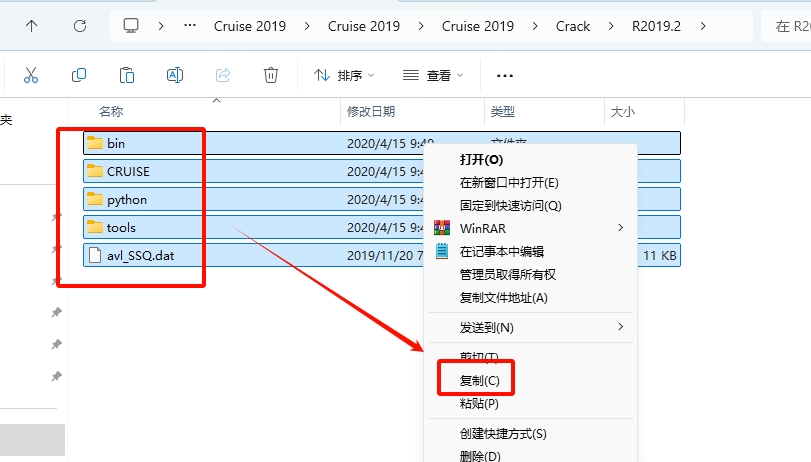Expand chevron after Crack breadcrumb
811x462 pixels.
pyautogui.click(x=611, y=26)
